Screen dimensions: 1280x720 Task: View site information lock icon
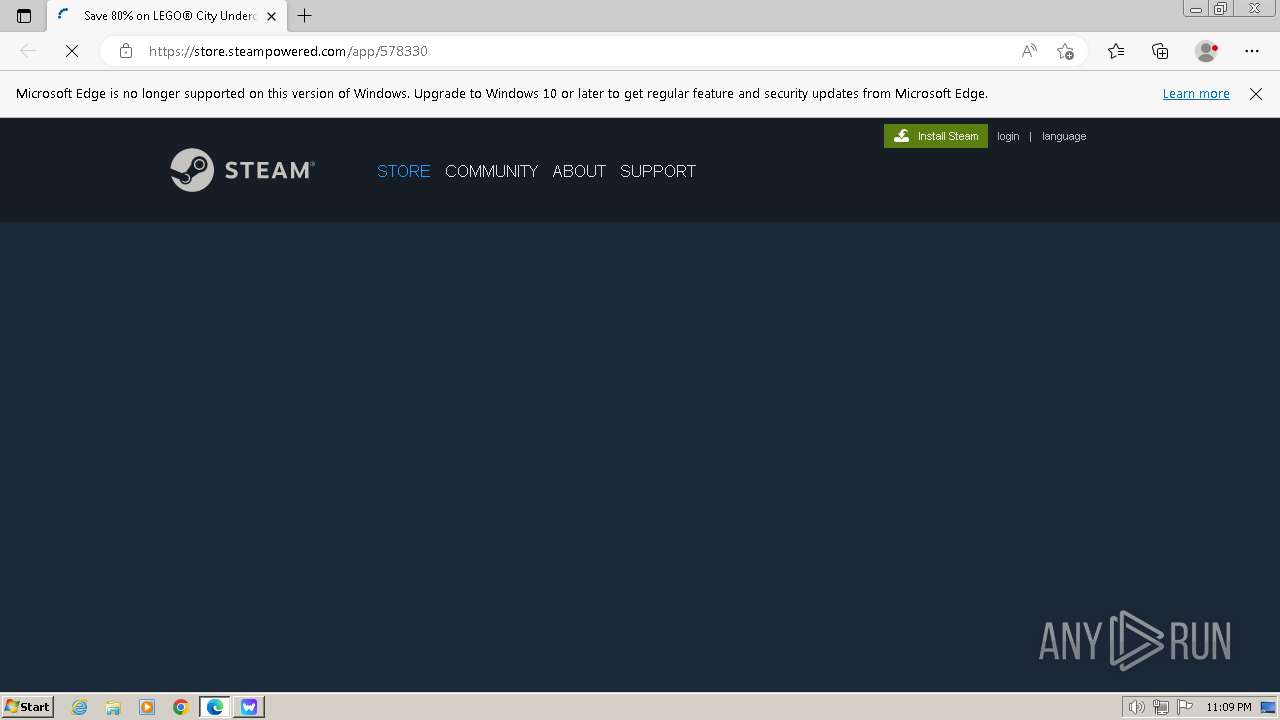coord(125,51)
